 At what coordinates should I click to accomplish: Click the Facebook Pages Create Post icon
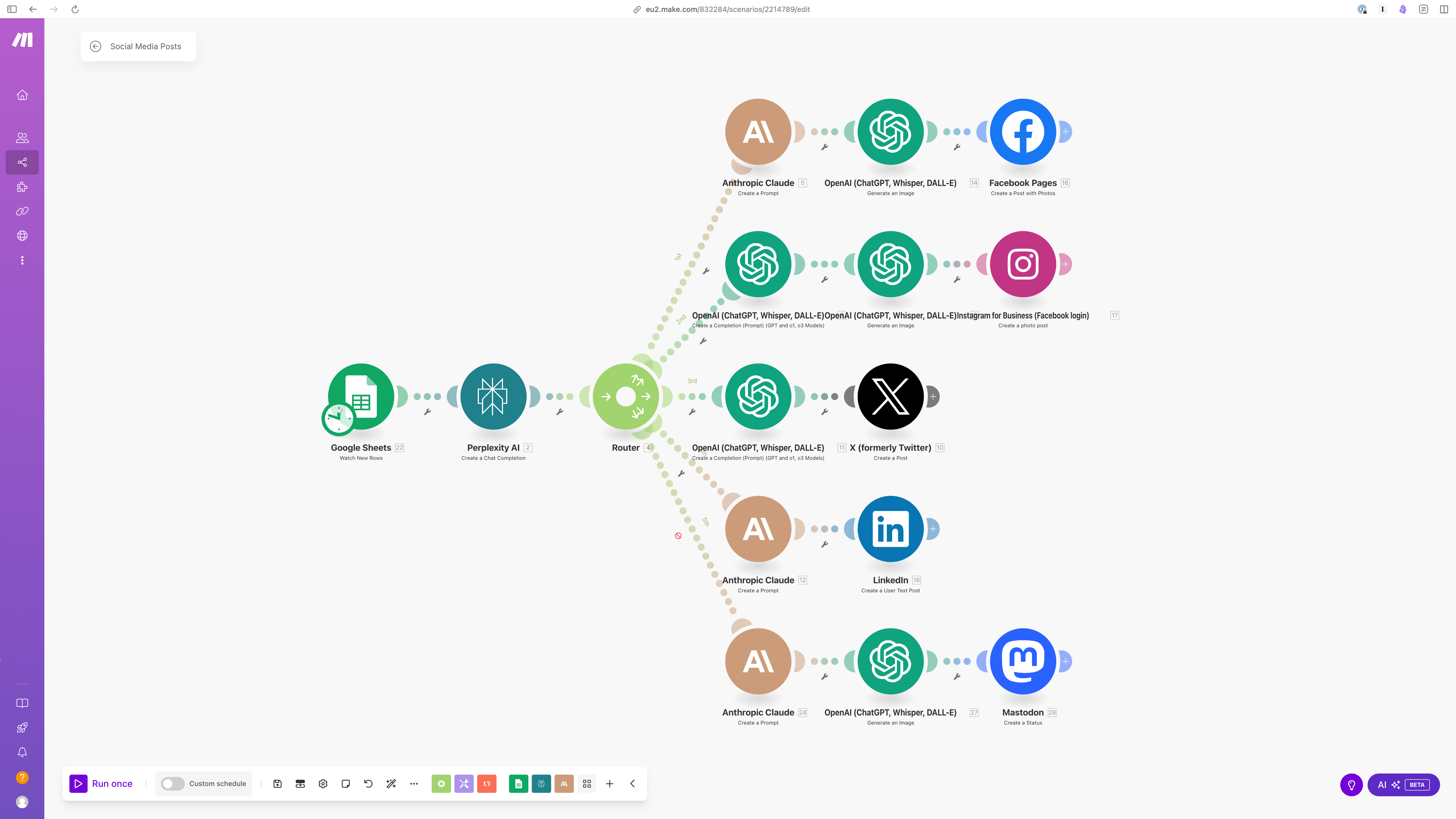click(x=1022, y=131)
